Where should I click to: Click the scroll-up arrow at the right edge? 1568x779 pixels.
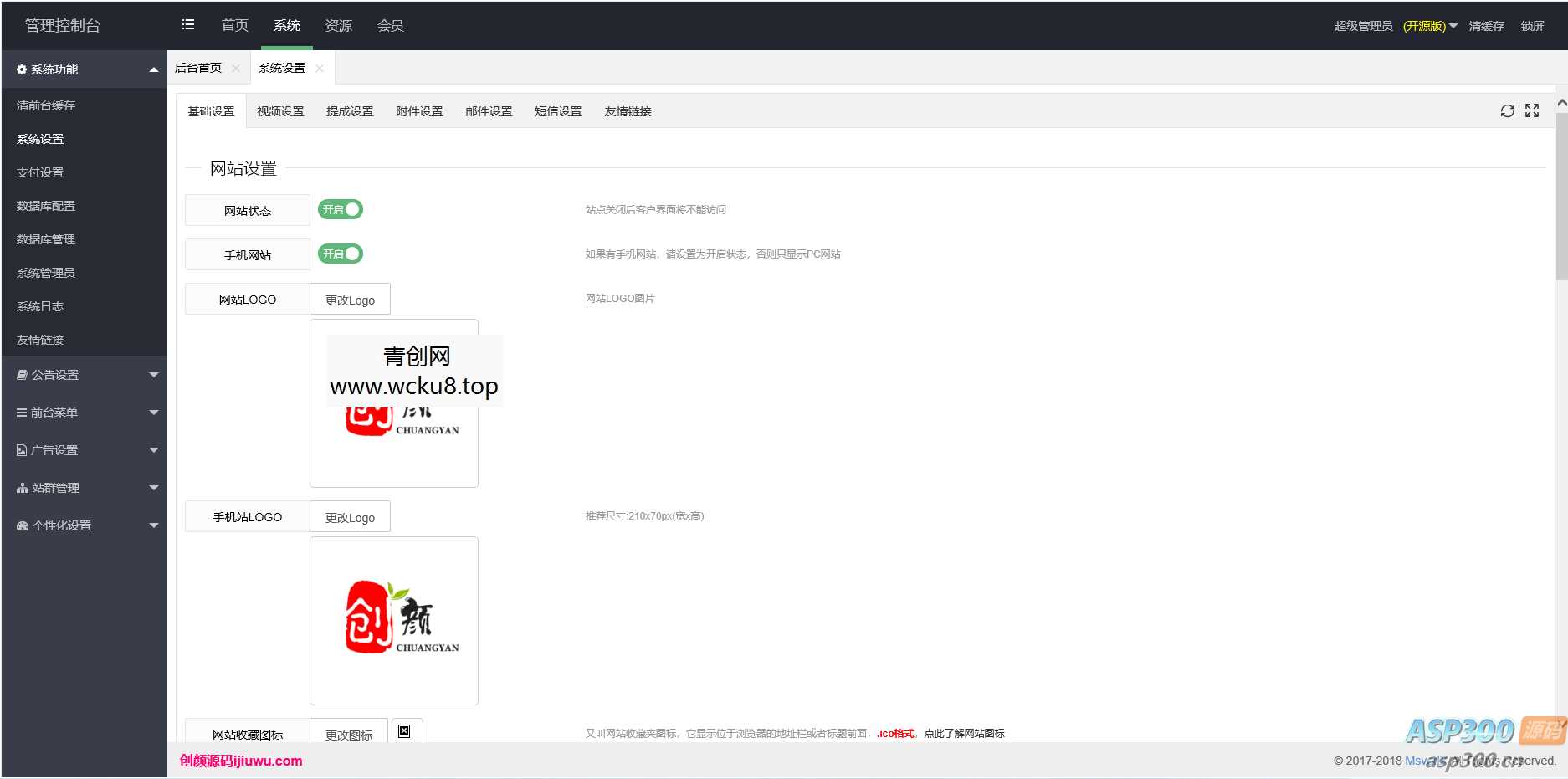point(1561,102)
